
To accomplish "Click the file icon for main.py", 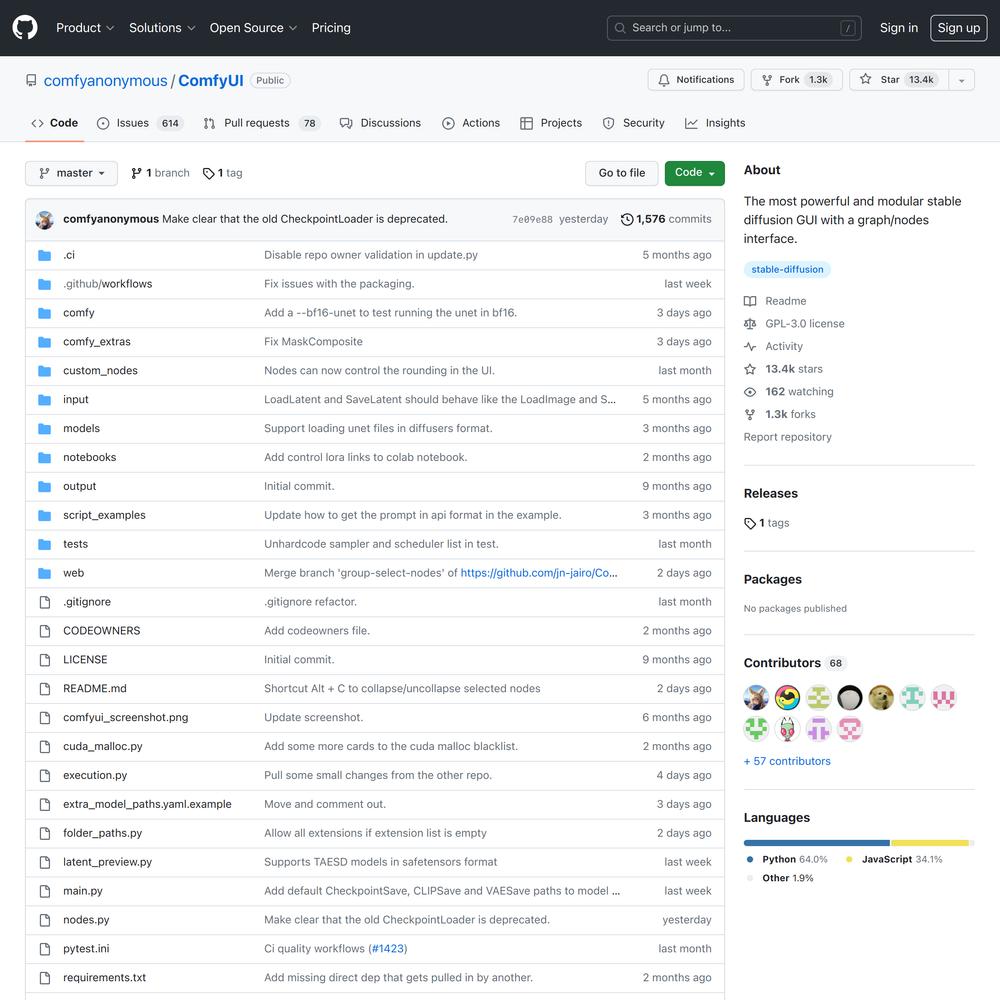I will click(45, 891).
